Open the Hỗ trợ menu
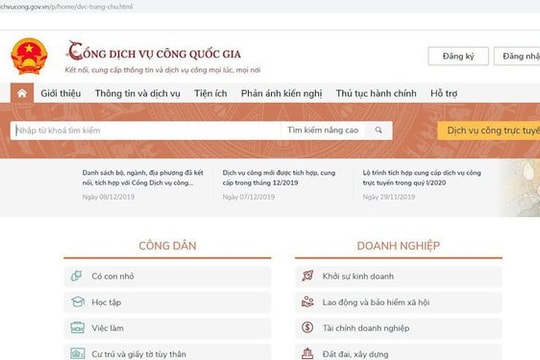This screenshot has width=540, height=360. coord(444,93)
